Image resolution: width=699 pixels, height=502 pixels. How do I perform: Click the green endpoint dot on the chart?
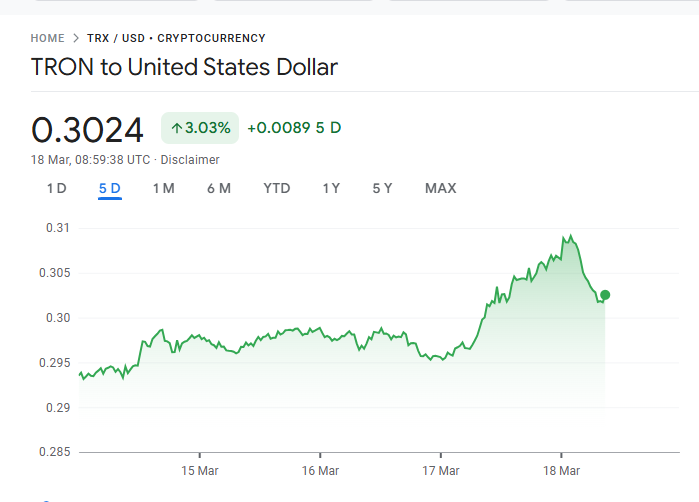605,295
